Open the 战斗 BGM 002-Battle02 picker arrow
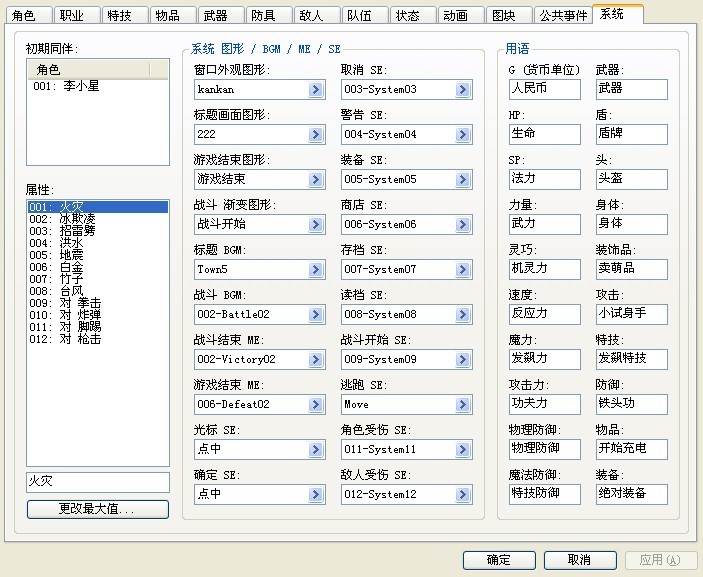Viewport: 703px width, 577px height. [x=316, y=314]
